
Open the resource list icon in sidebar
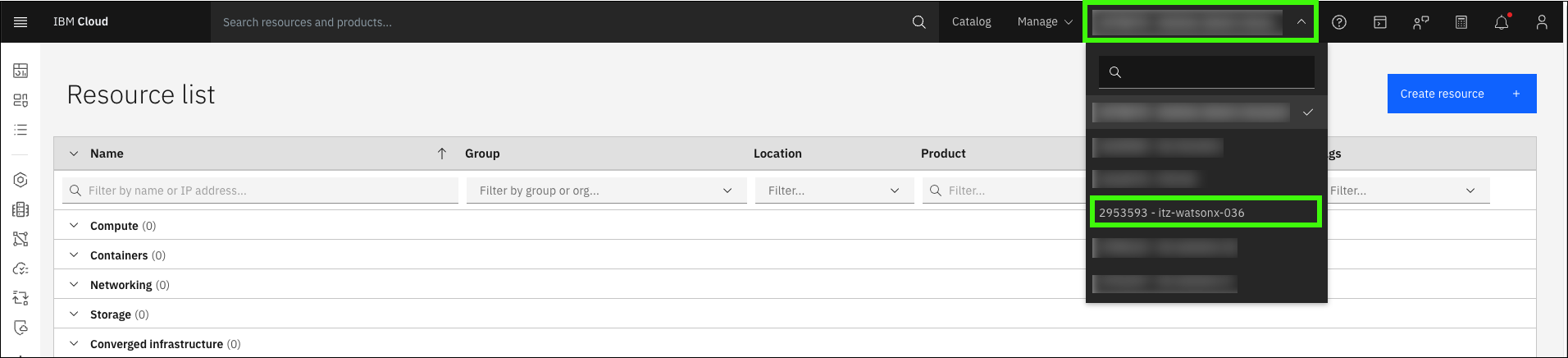coord(21,130)
